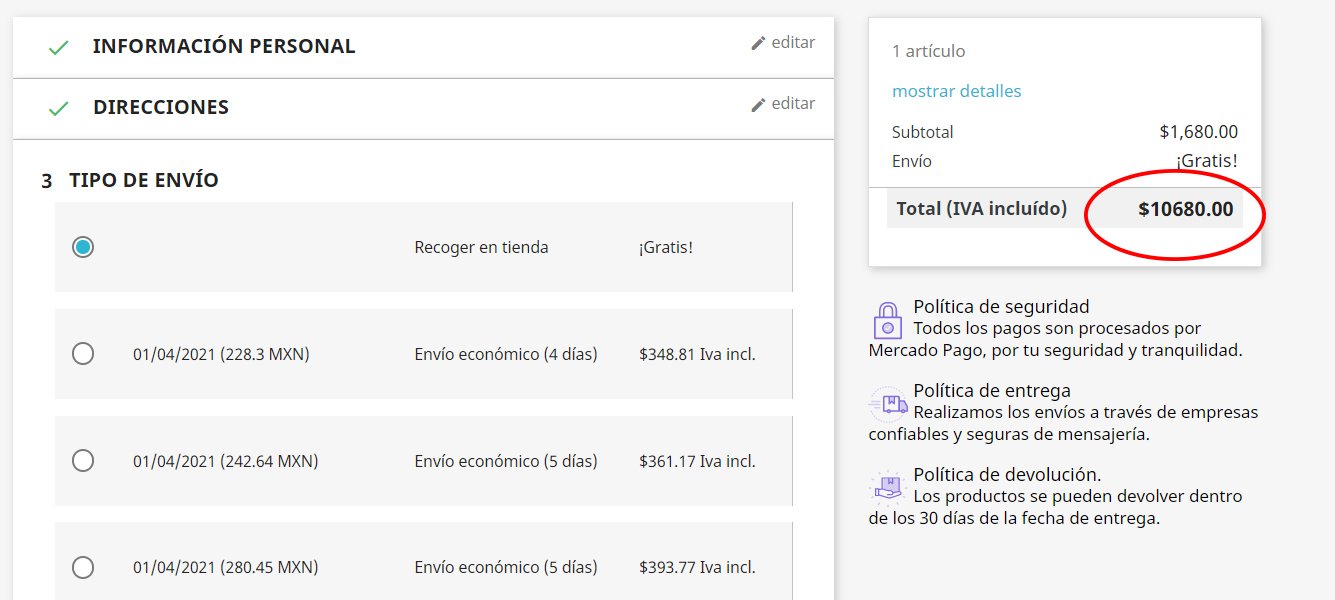Click pencil icon beside Direcciones editar
This screenshot has height=600, width=1335.
tap(759, 104)
